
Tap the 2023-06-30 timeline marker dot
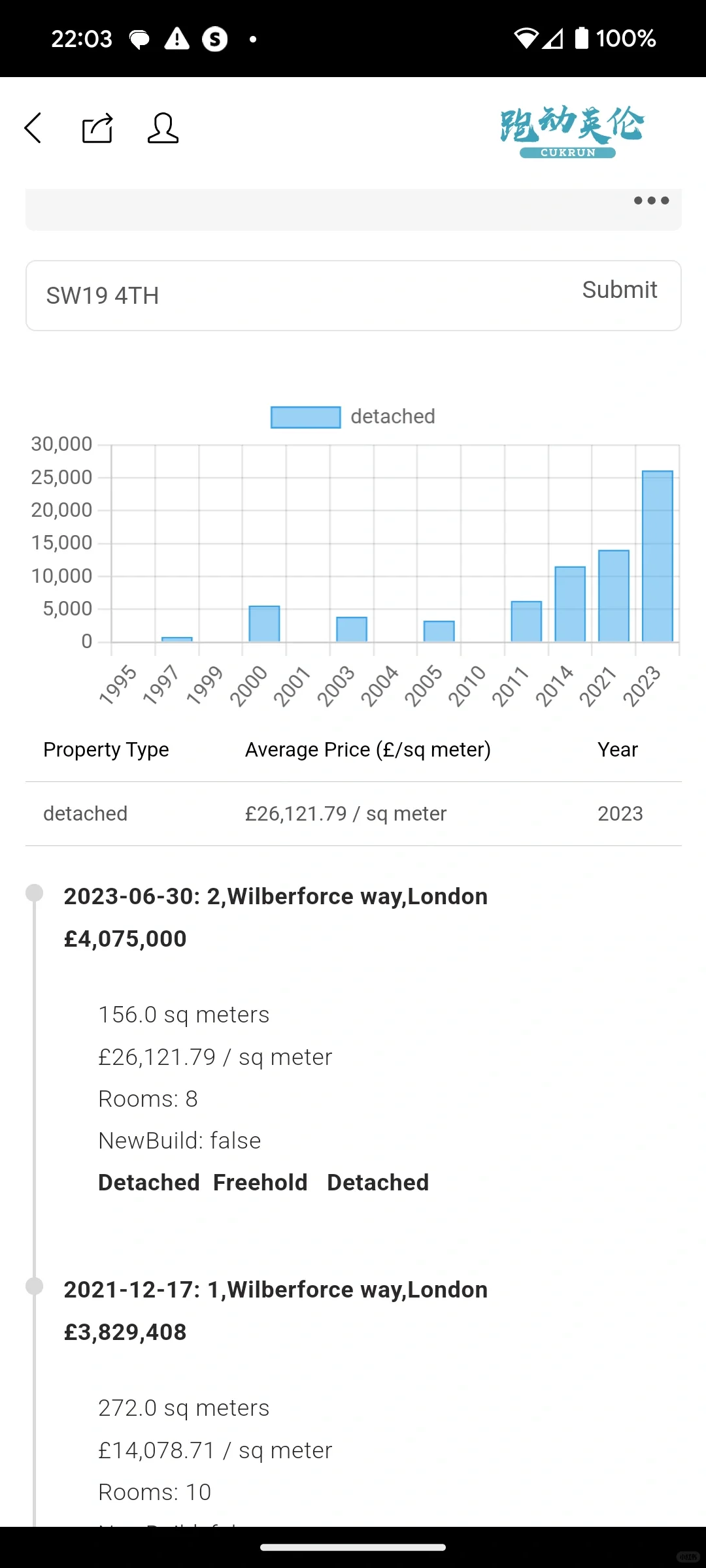click(34, 893)
